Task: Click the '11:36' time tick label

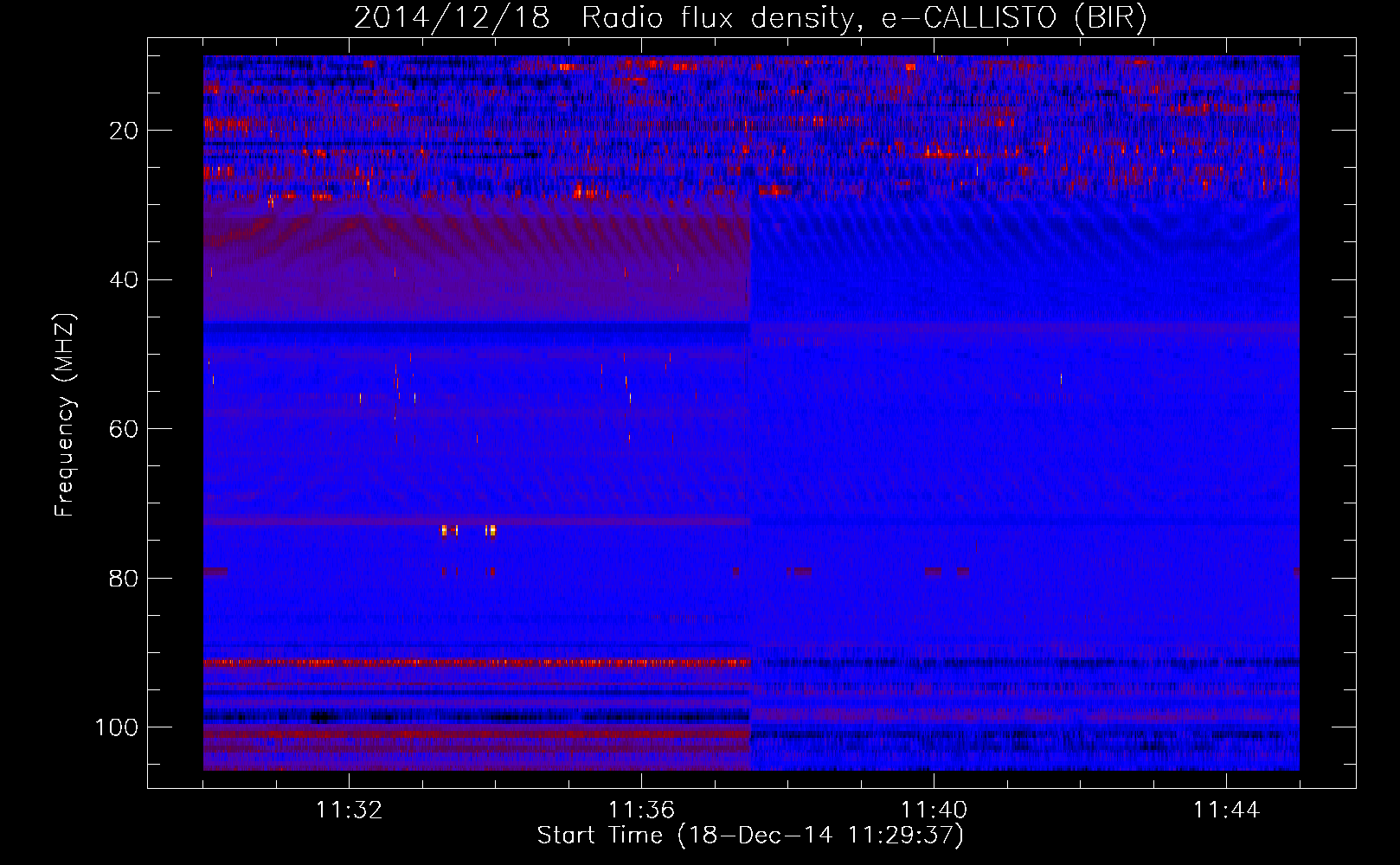Action: [641, 811]
